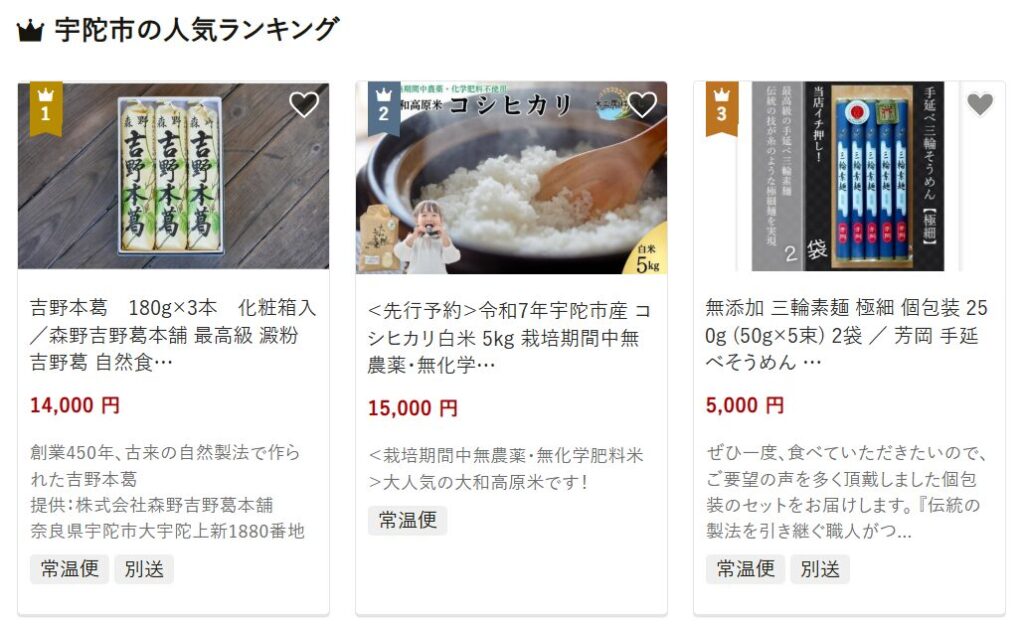The height and width of the screenshot is (624, 1024).
Task: Click the 別送 tag on the 吉野本葛 card
Action: tap(144, 569)
